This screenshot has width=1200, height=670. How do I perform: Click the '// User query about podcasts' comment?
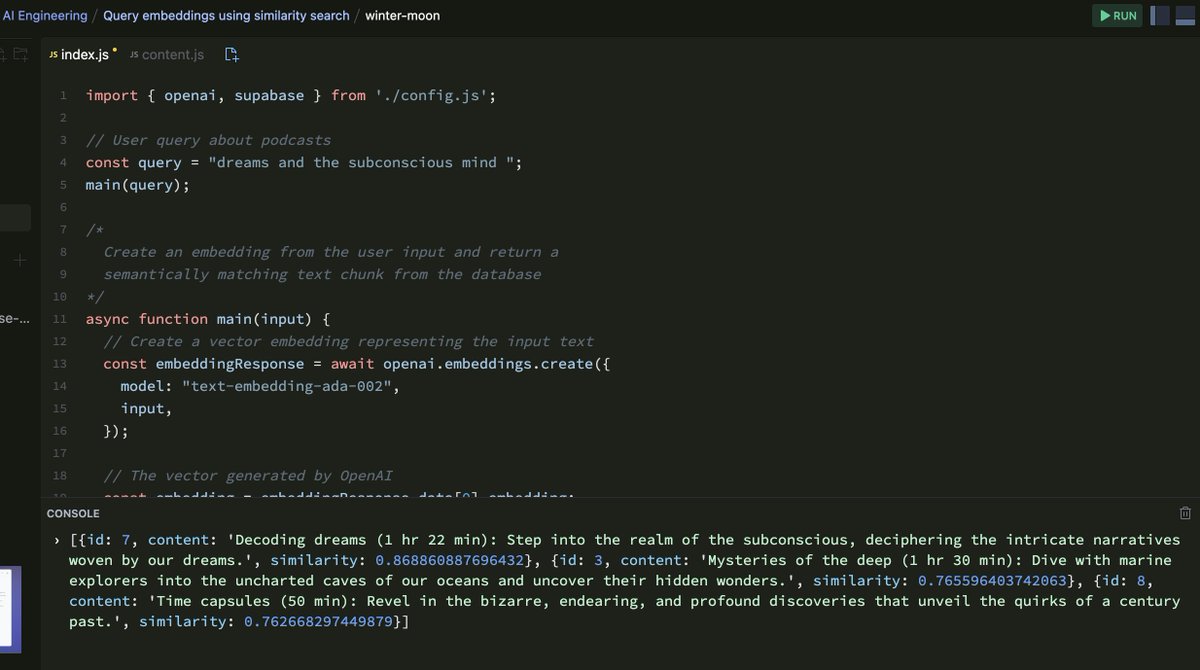[208, 140]
